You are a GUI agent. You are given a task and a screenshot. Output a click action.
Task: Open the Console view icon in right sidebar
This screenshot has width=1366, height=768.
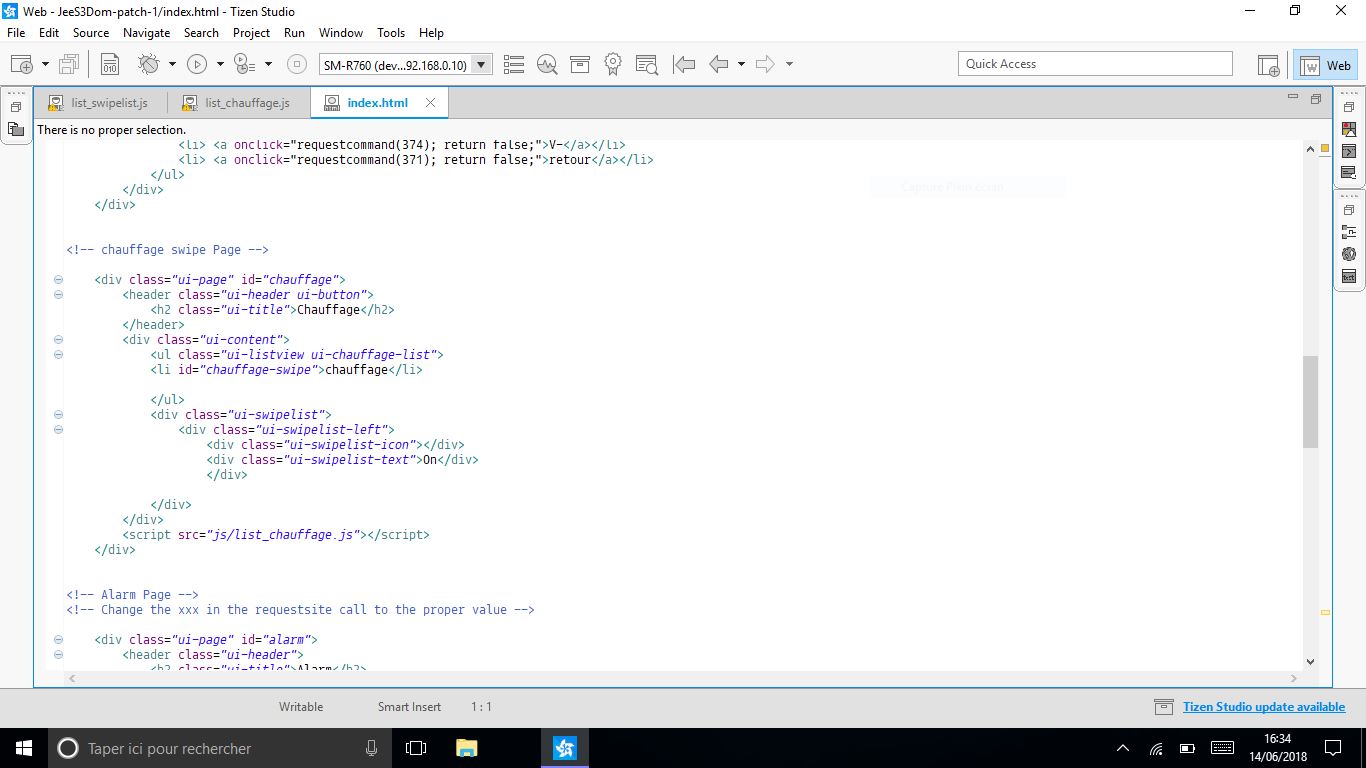click(1349, 151)
